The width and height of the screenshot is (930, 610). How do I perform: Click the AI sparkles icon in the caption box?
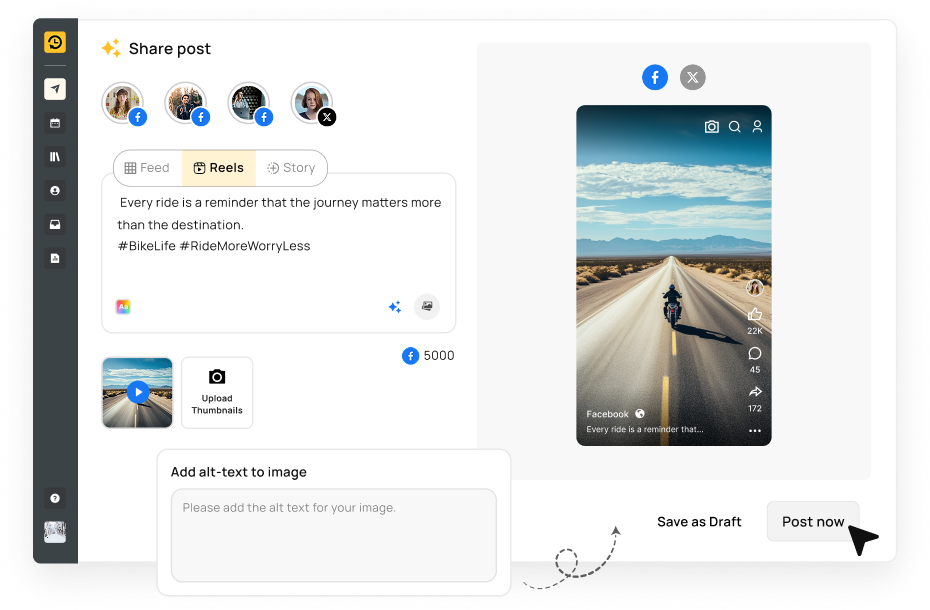[x=394, y=307]
